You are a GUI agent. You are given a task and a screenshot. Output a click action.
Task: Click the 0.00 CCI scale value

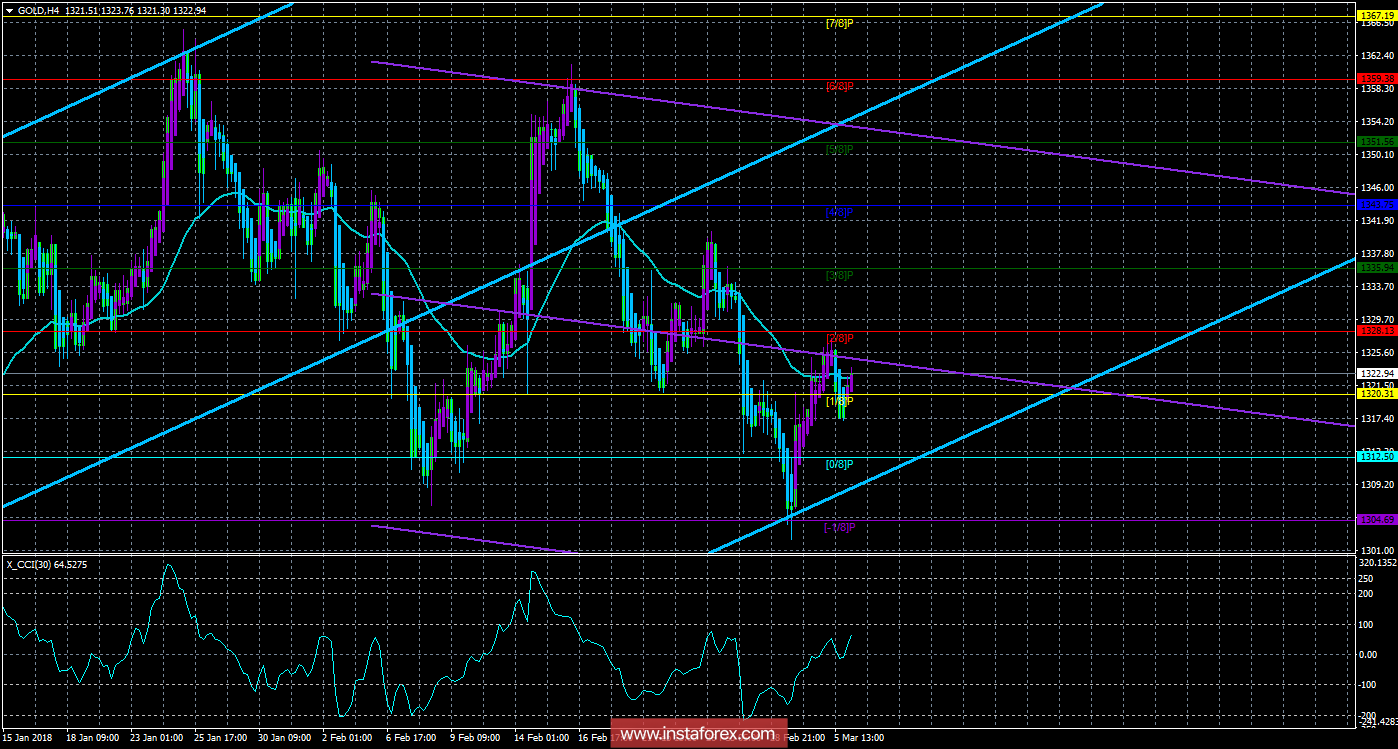(1366, 654)
